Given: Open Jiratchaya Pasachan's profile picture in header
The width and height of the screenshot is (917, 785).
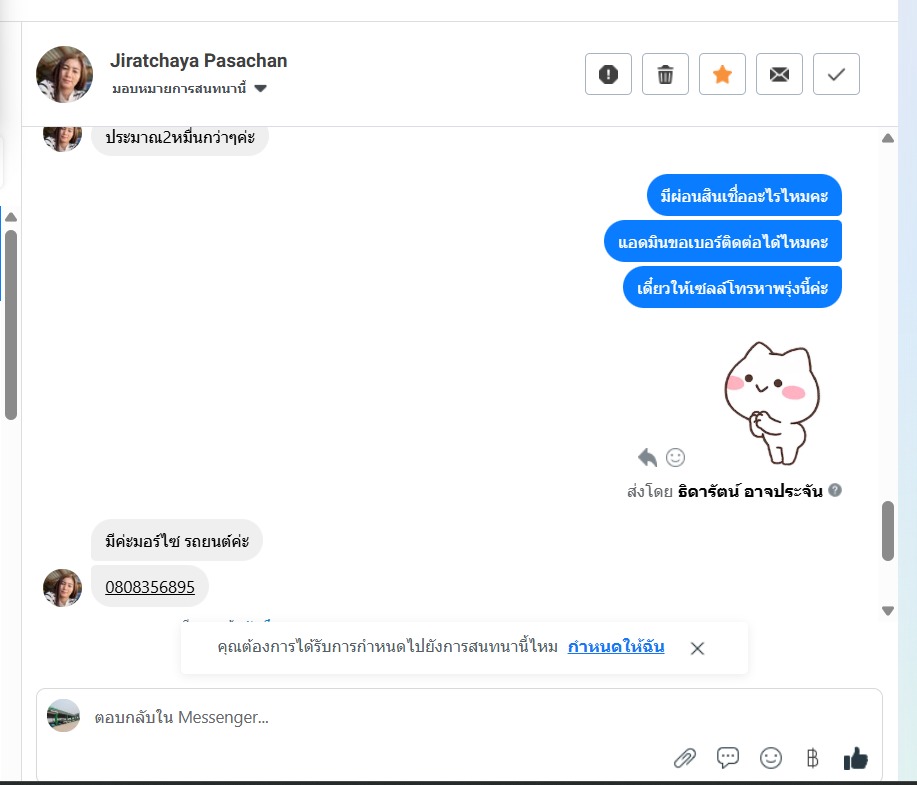Looking at the screenshot, I should click(64, 74).
